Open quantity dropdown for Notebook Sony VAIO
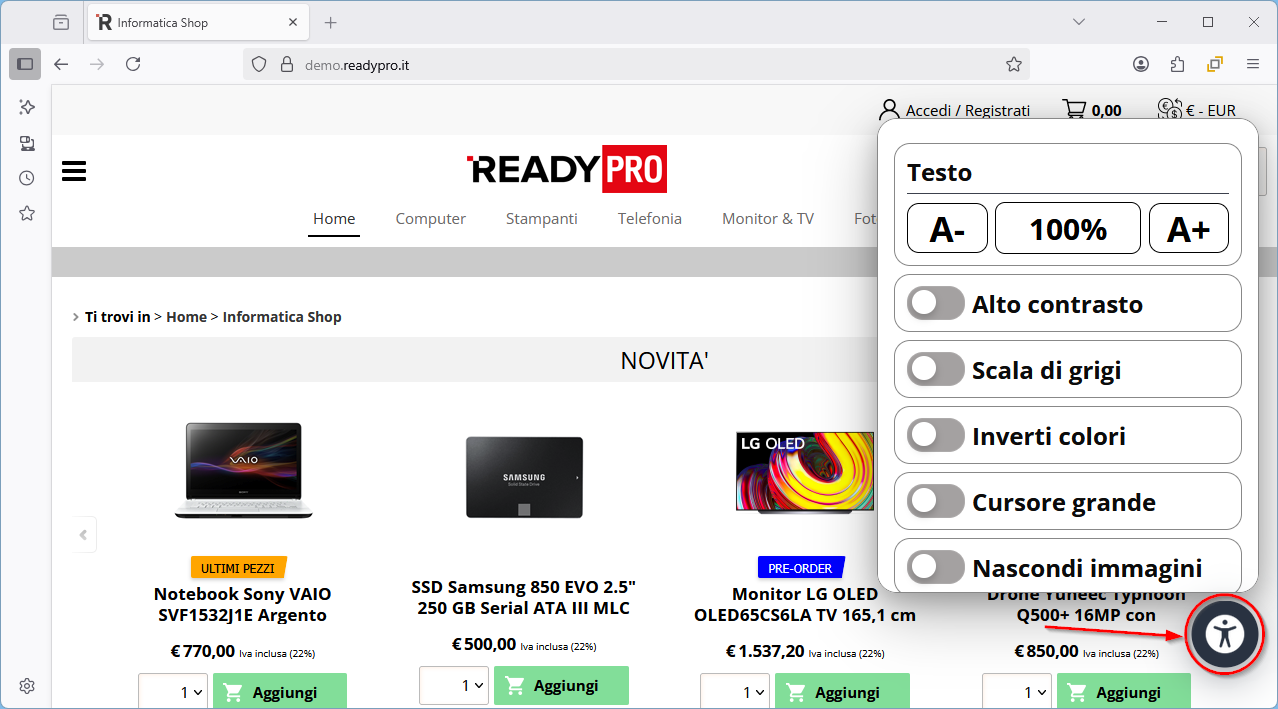Screen dimensions: 1278x709 pyautogui.click(x=173, y=692)
